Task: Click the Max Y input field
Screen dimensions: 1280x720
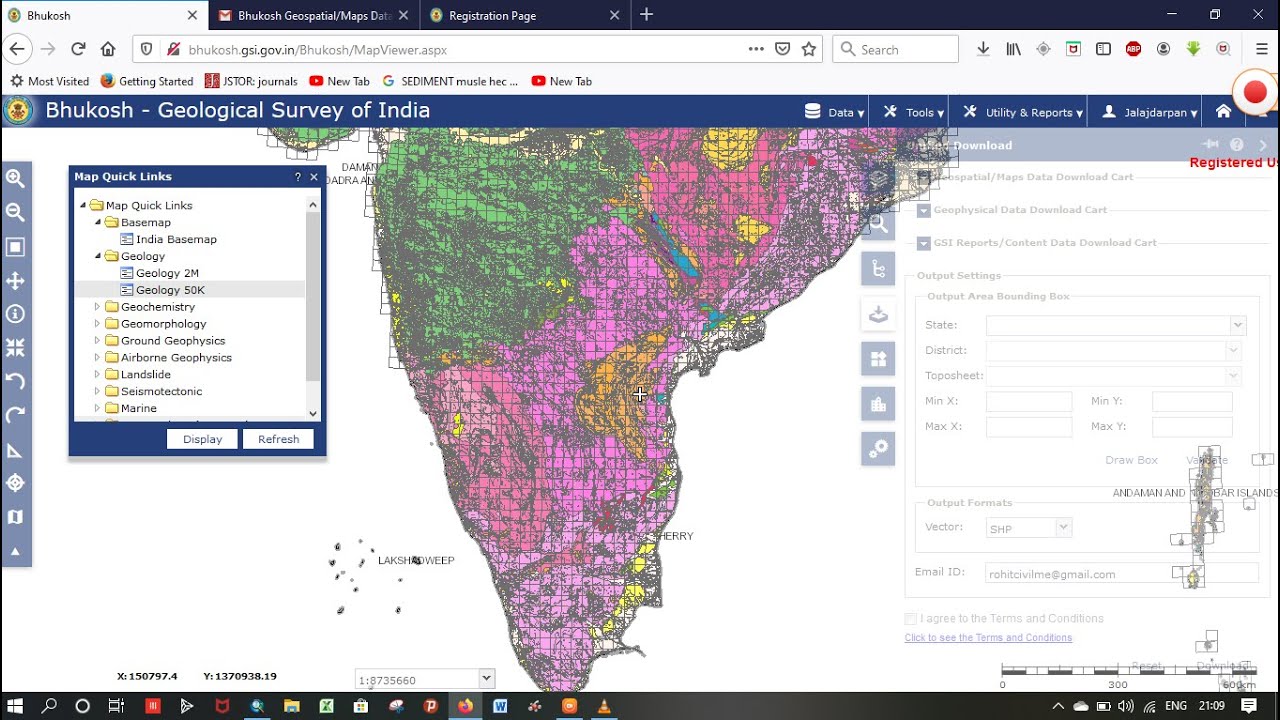Action: [x=1192, y=426]
